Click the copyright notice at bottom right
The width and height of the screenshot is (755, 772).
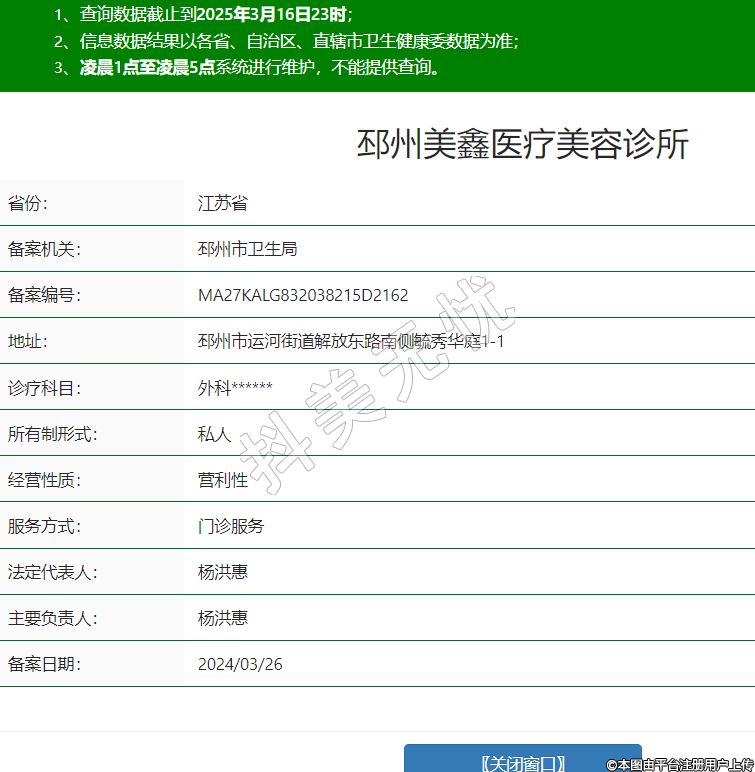pyautogui.click(x=679, y=764)
